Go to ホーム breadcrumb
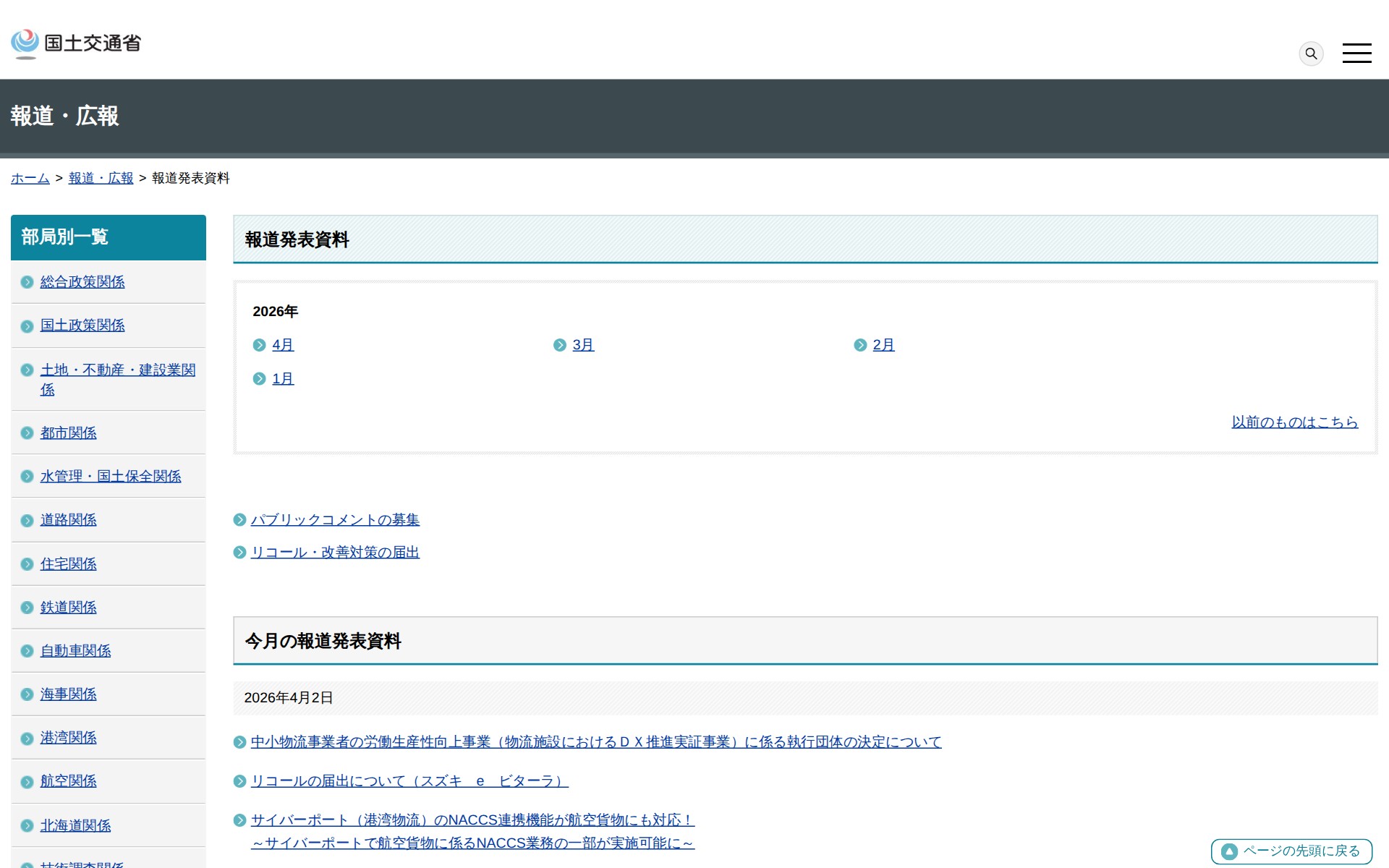1389x868 pixels. pos(30,178)
